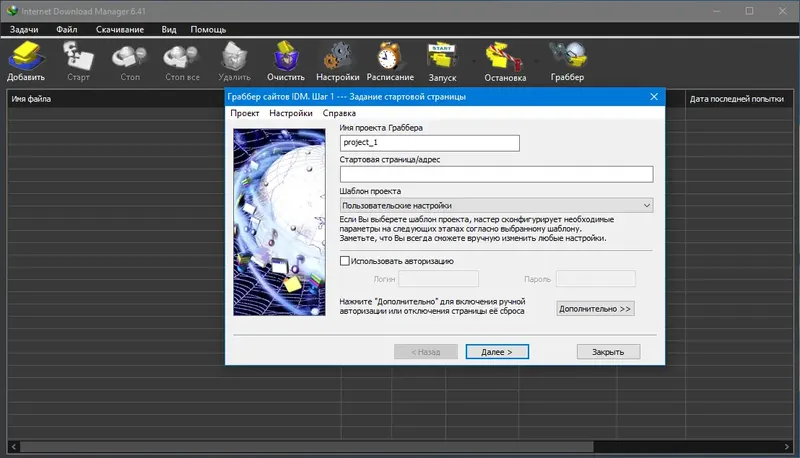Viewport: 800px width, 458px height.
Task: Expand the Шаблон проекта dropdown
Action: [x=646, y=206]
